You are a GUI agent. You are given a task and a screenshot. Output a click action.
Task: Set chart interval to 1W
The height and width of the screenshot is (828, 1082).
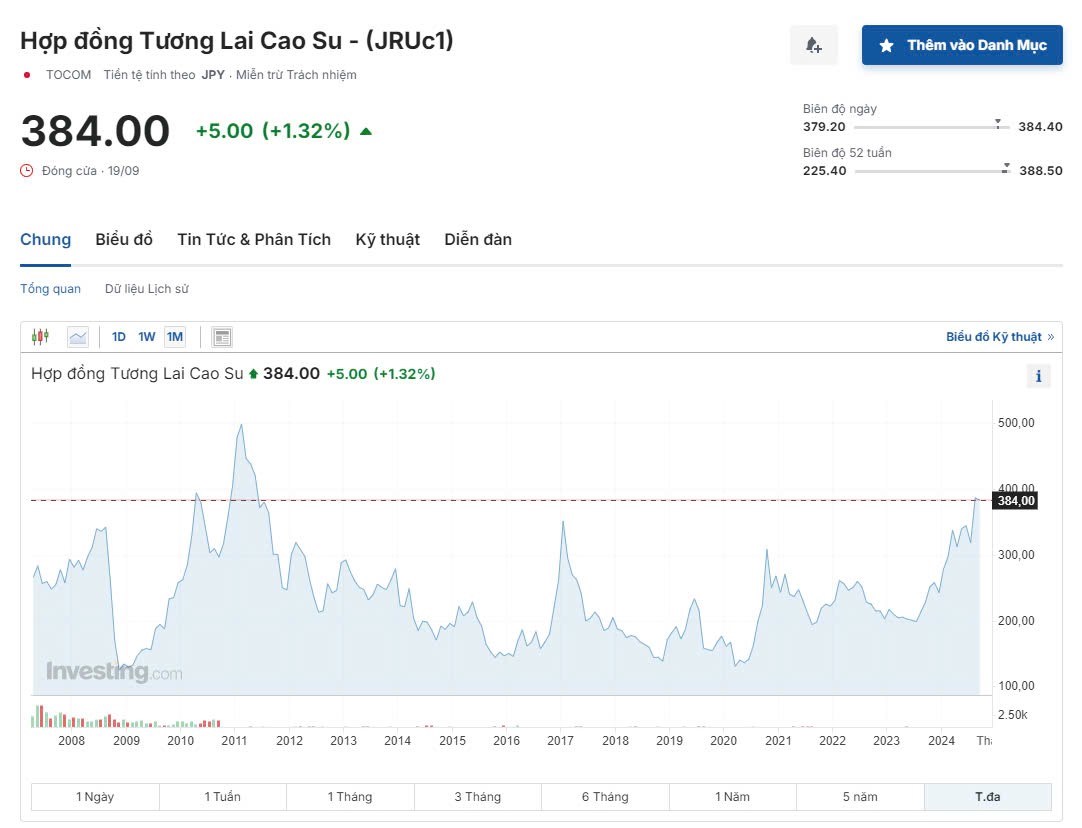point(147,337)
